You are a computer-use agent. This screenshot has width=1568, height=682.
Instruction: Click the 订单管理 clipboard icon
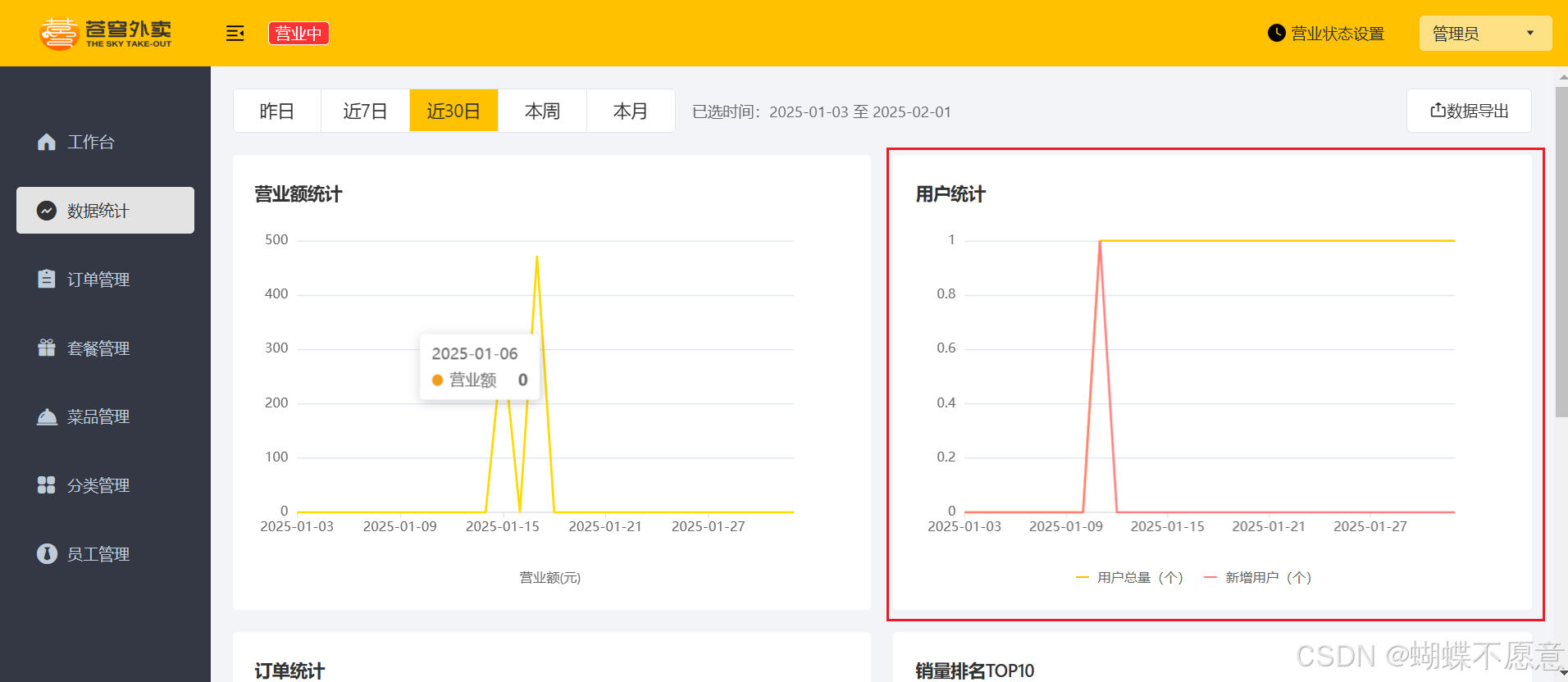coord(47,279)
